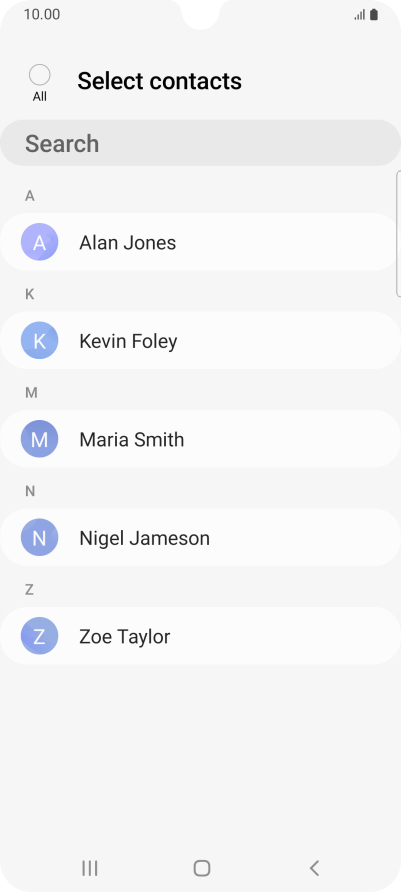Tap Kevin Foley avatar icon
This screenshot has width=401, height=892.
point(39,340)
